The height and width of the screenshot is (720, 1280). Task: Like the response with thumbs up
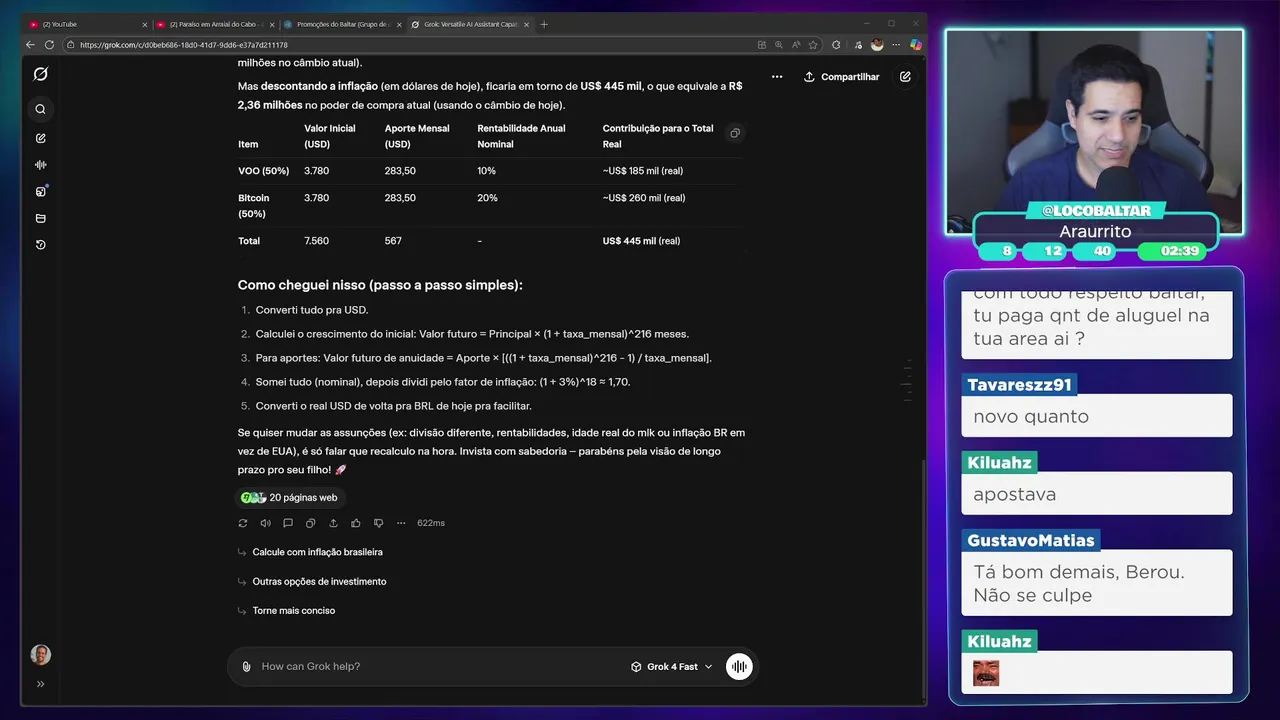click(x=356, y=523)
